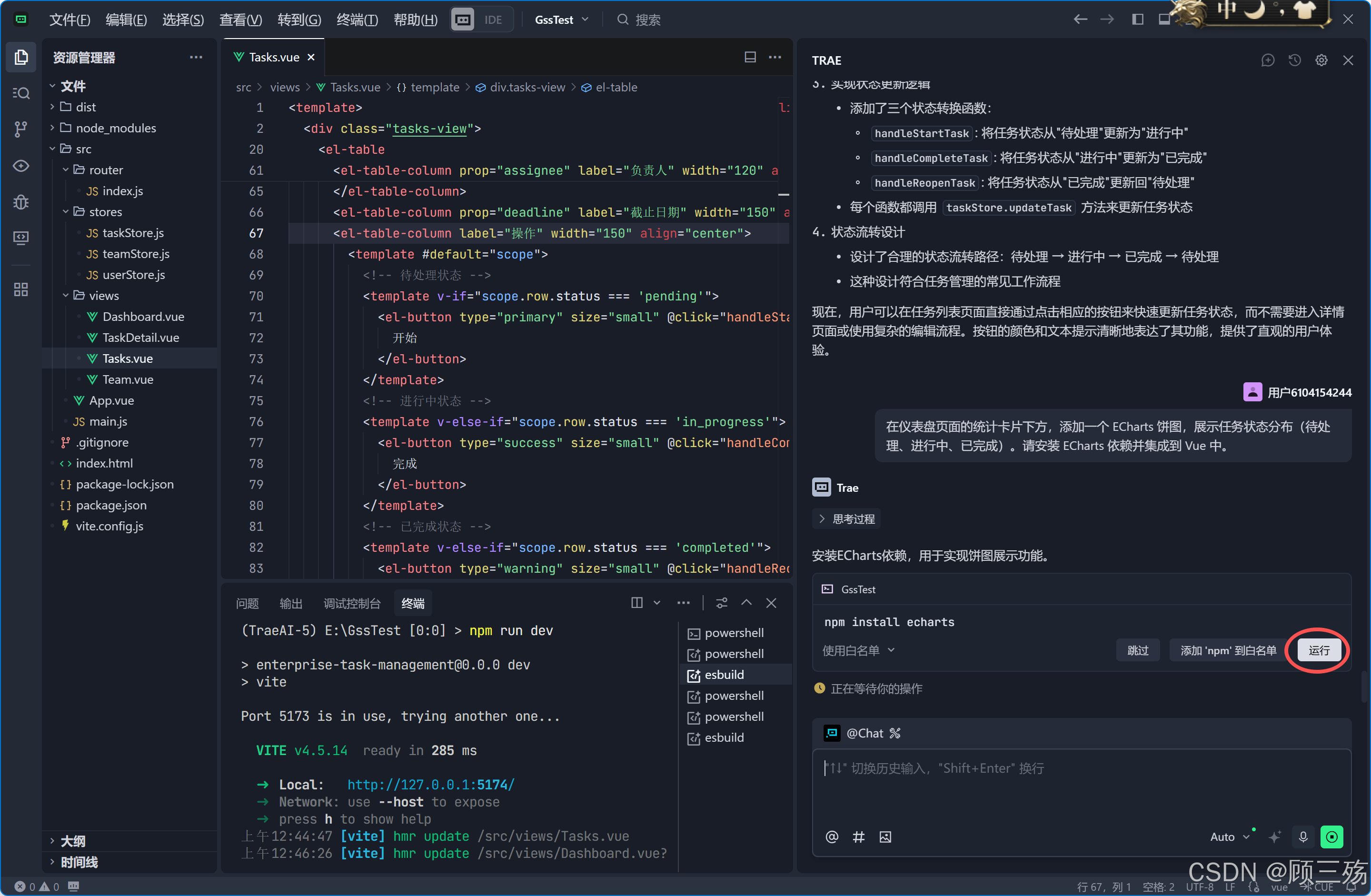Click the 运行 button

[x=1318, y=650]
